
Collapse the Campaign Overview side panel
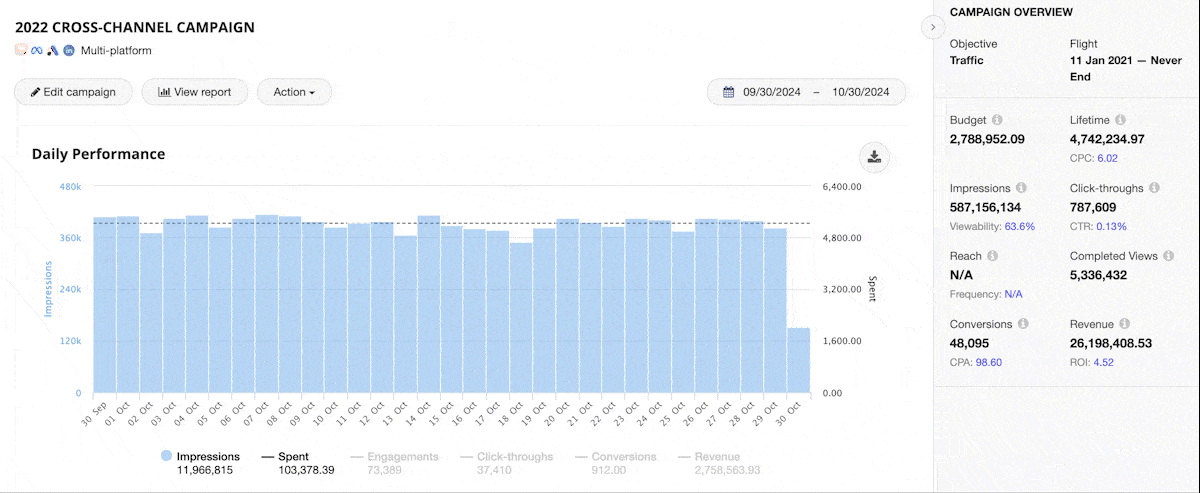coord(932,27)
